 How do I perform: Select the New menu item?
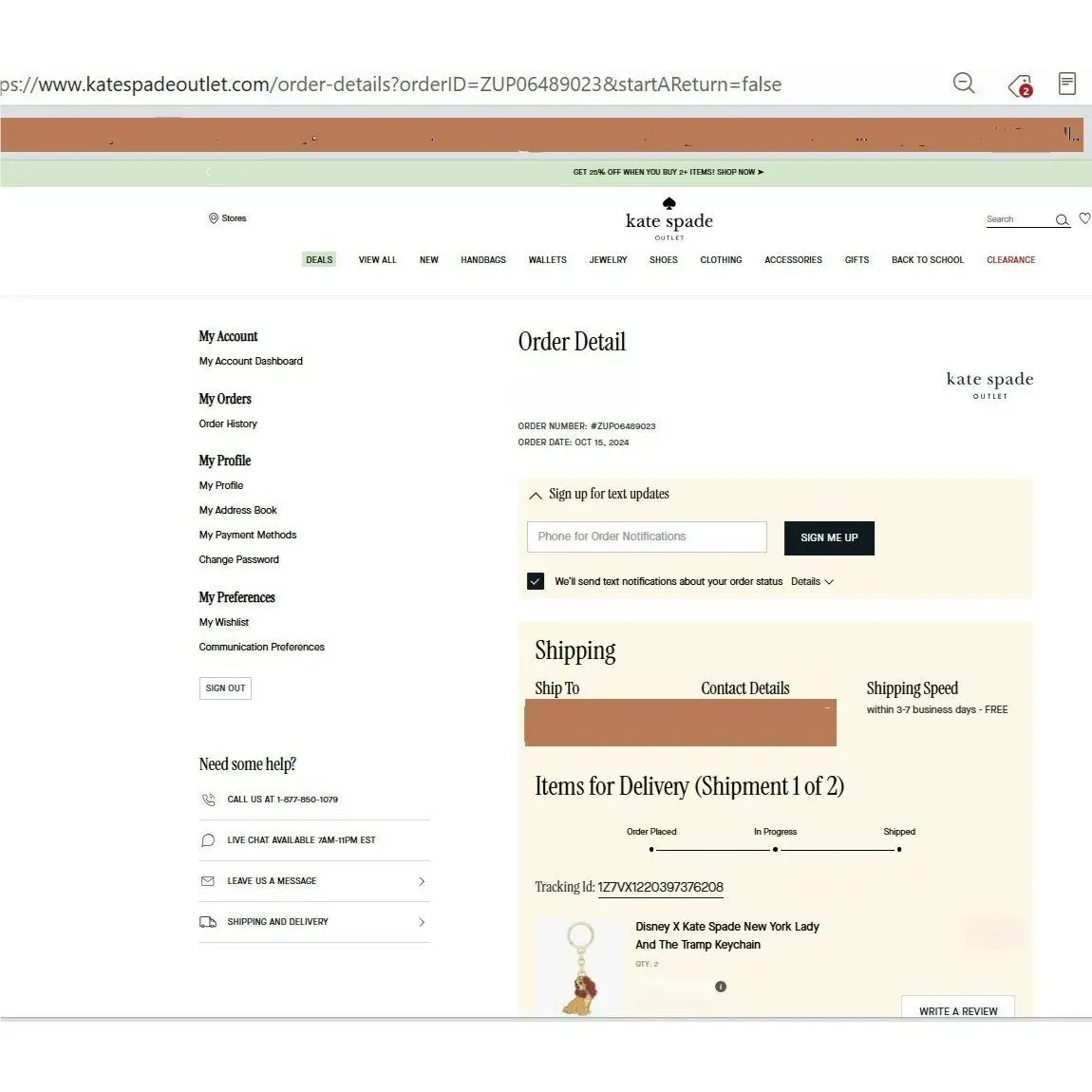pos(428,260)
